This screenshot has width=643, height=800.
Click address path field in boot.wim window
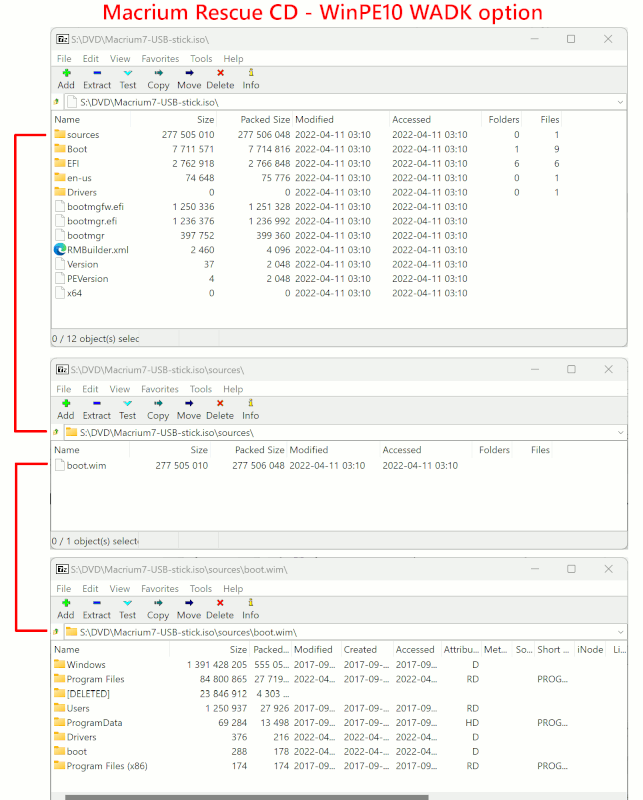pyautogui.click(x=344, y=632)
